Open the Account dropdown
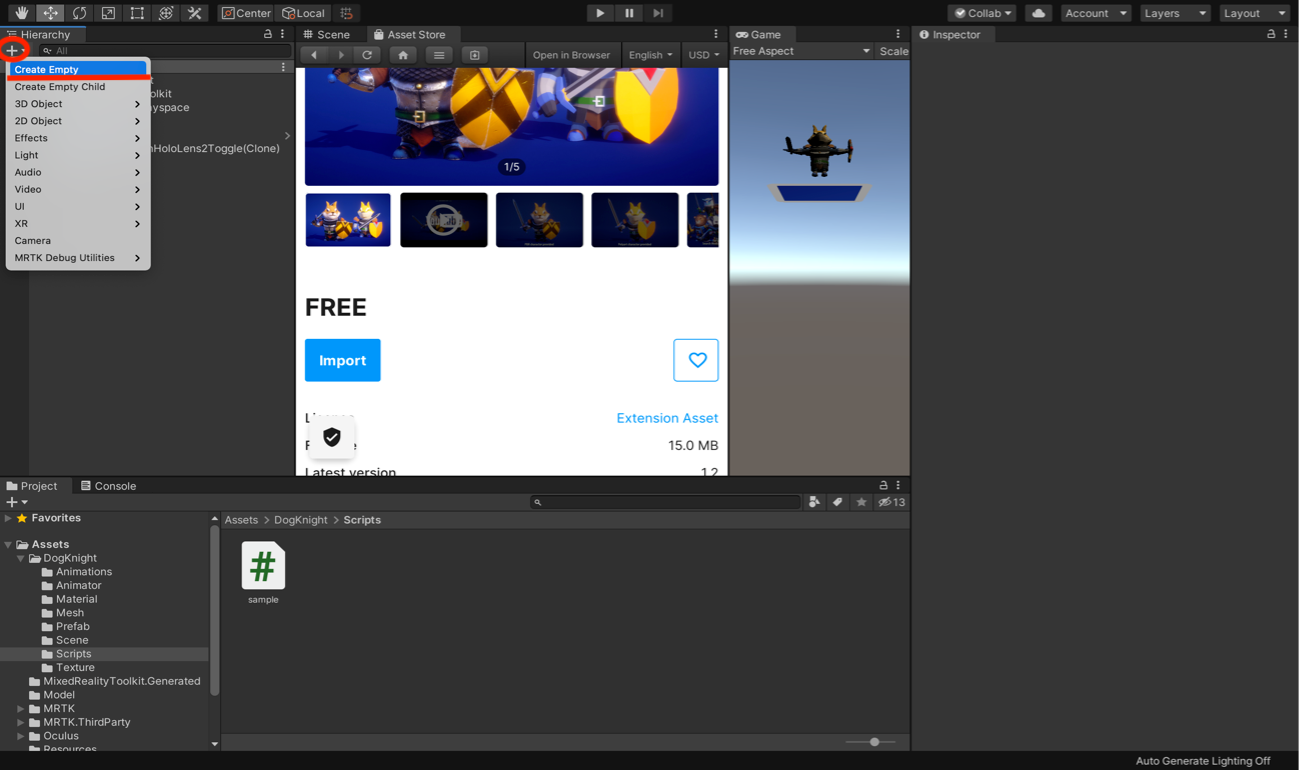Viewport: 1301px width, 770px height. (x=1096, y=13)
